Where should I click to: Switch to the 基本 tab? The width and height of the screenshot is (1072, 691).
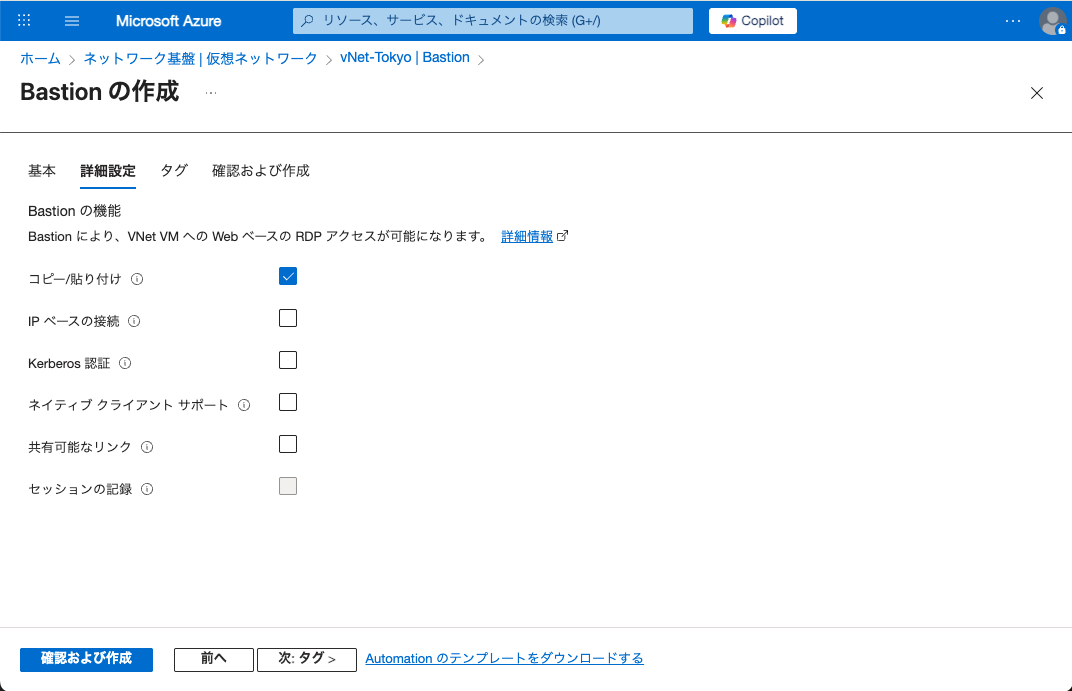tap(42, 171)
